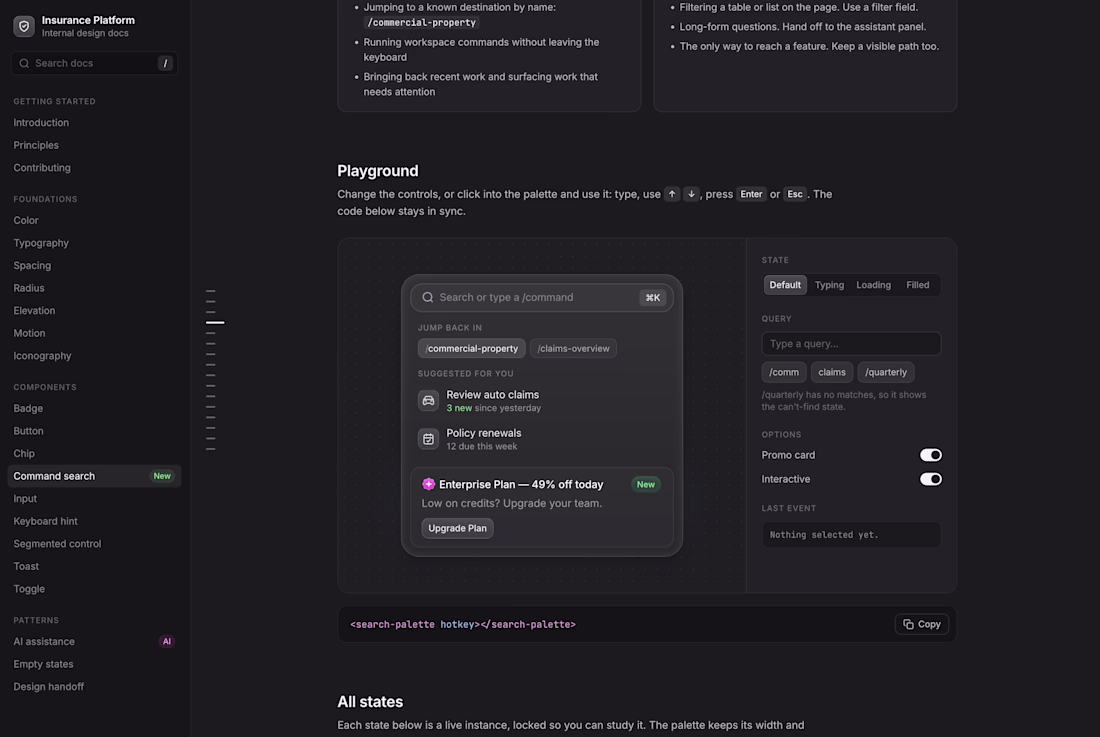Click the car icon beside Review auto claims

point(428,400)
